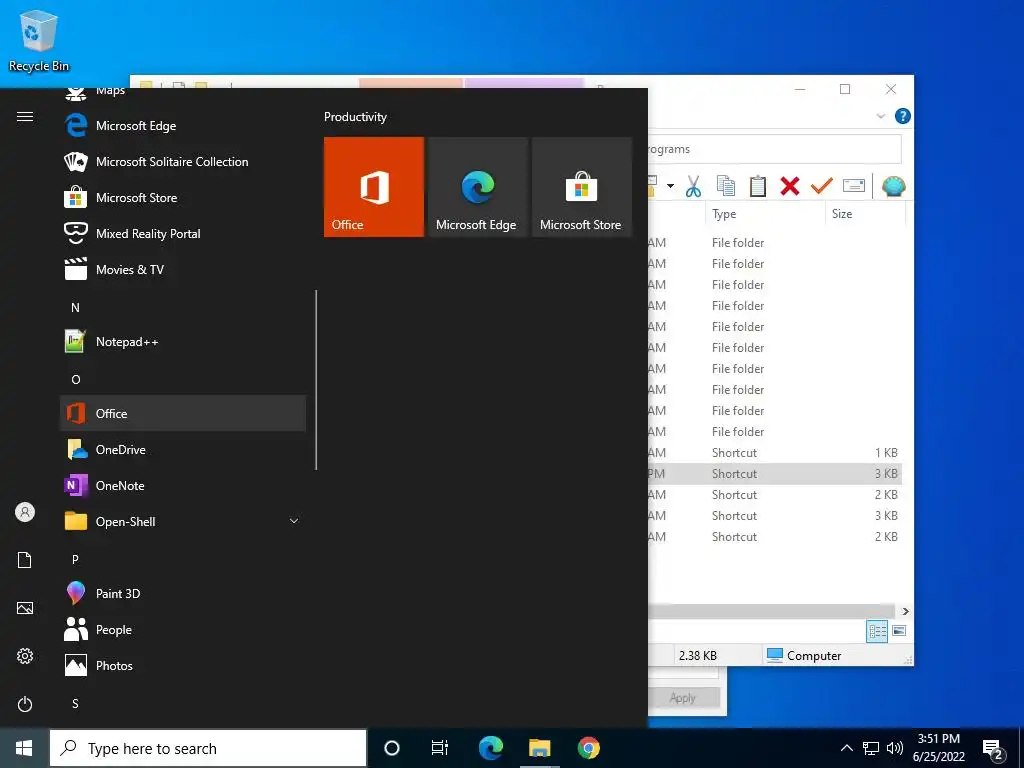Click the Copy icon in Explorer toolbar

pyautogui.click(x=726, y=187)
